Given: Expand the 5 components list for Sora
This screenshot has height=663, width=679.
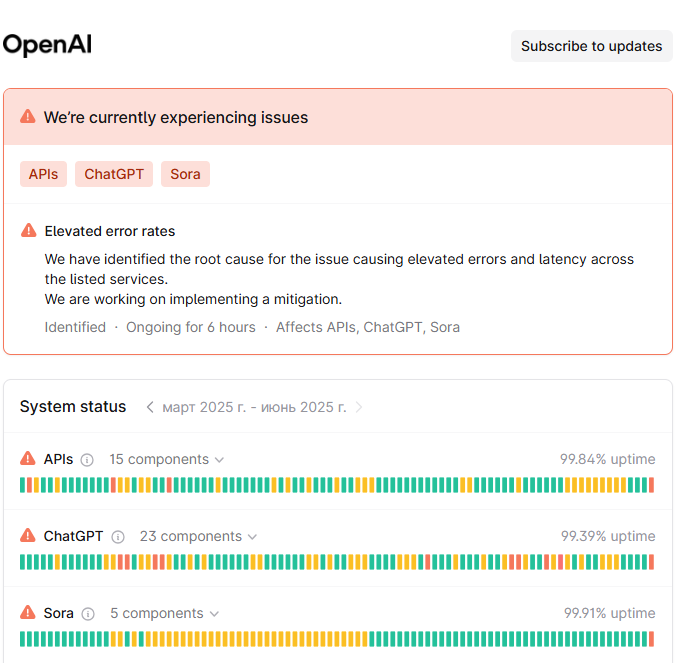Looking at the screenshot, I should pyautogui.click(x=164, y=614).
